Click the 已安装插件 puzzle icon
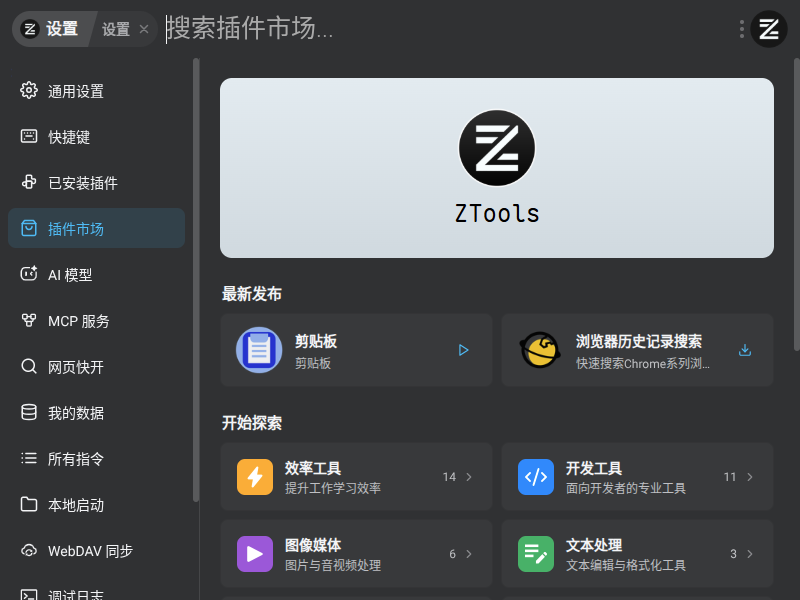This screenshot has height=600, width=800. 29,182
